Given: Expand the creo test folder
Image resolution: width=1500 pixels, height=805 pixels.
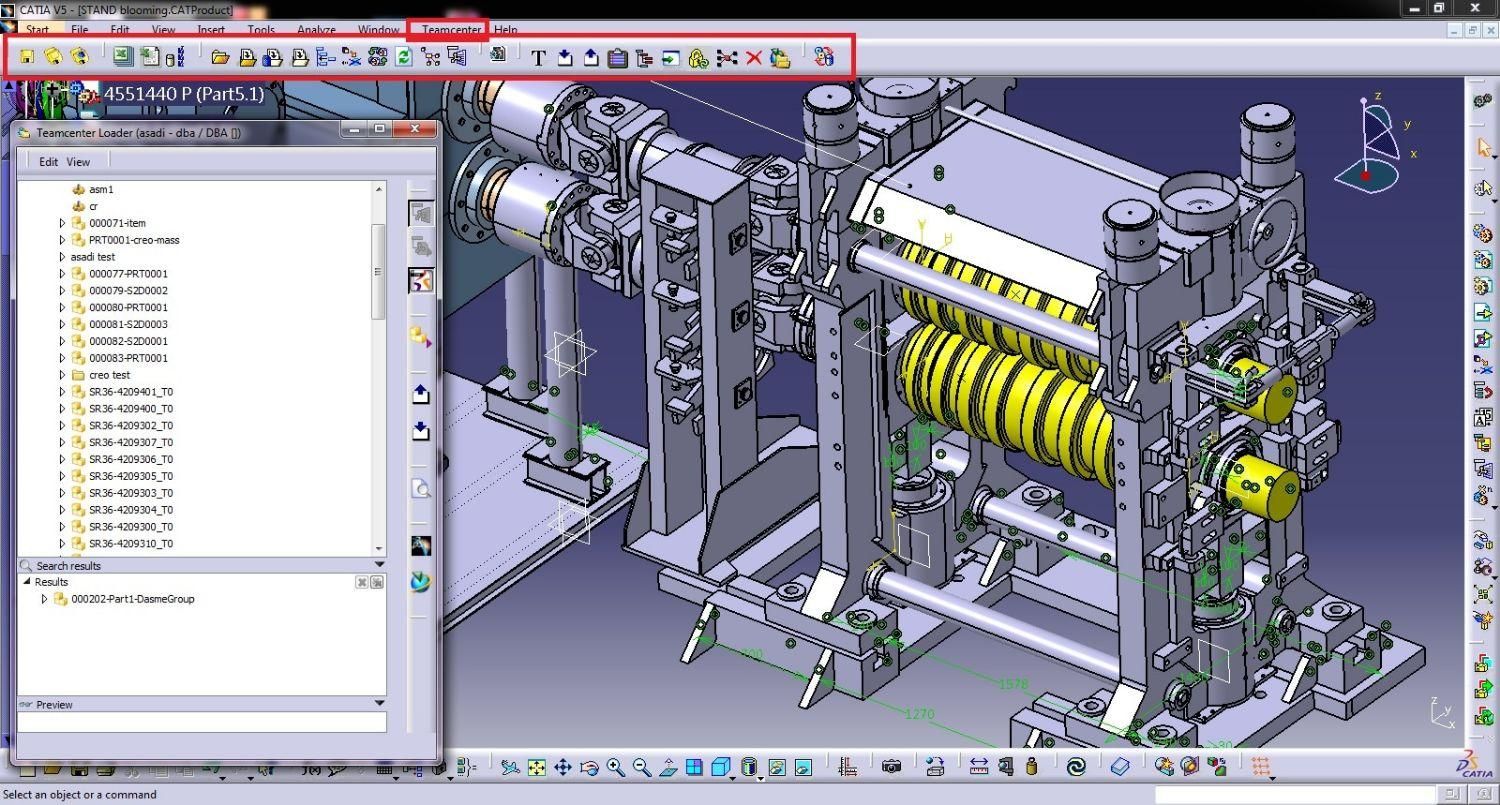Looking at the screenshot, I should click(62, 375).
